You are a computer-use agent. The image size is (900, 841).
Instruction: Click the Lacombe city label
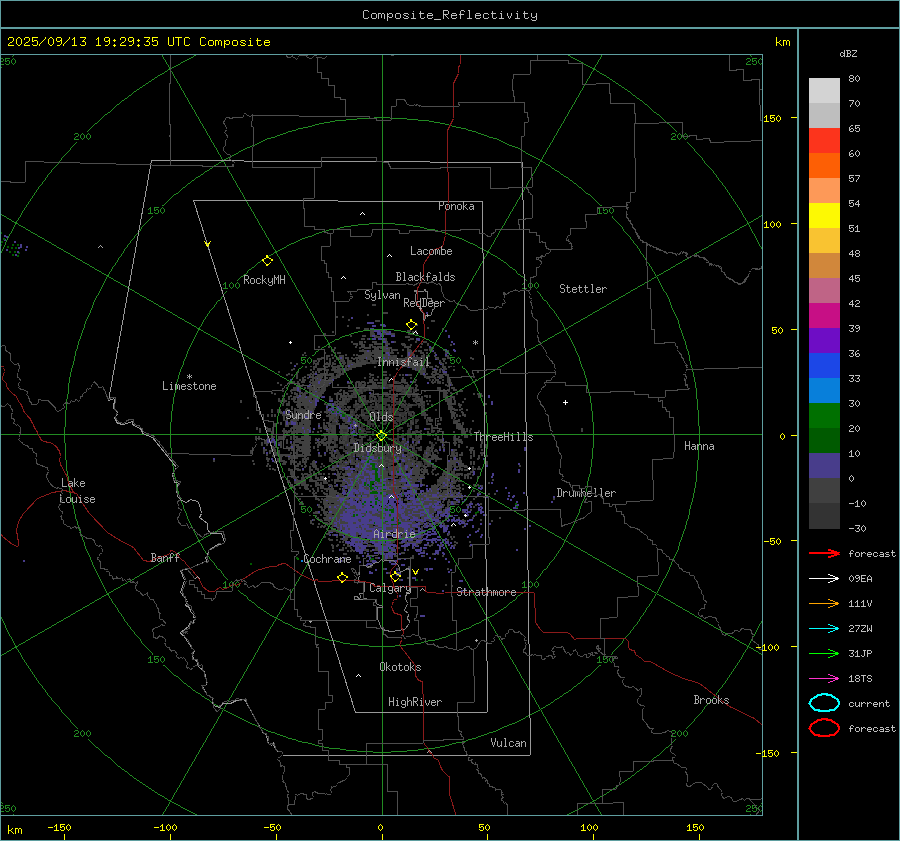pyautogui.click(x=431, y=251)
